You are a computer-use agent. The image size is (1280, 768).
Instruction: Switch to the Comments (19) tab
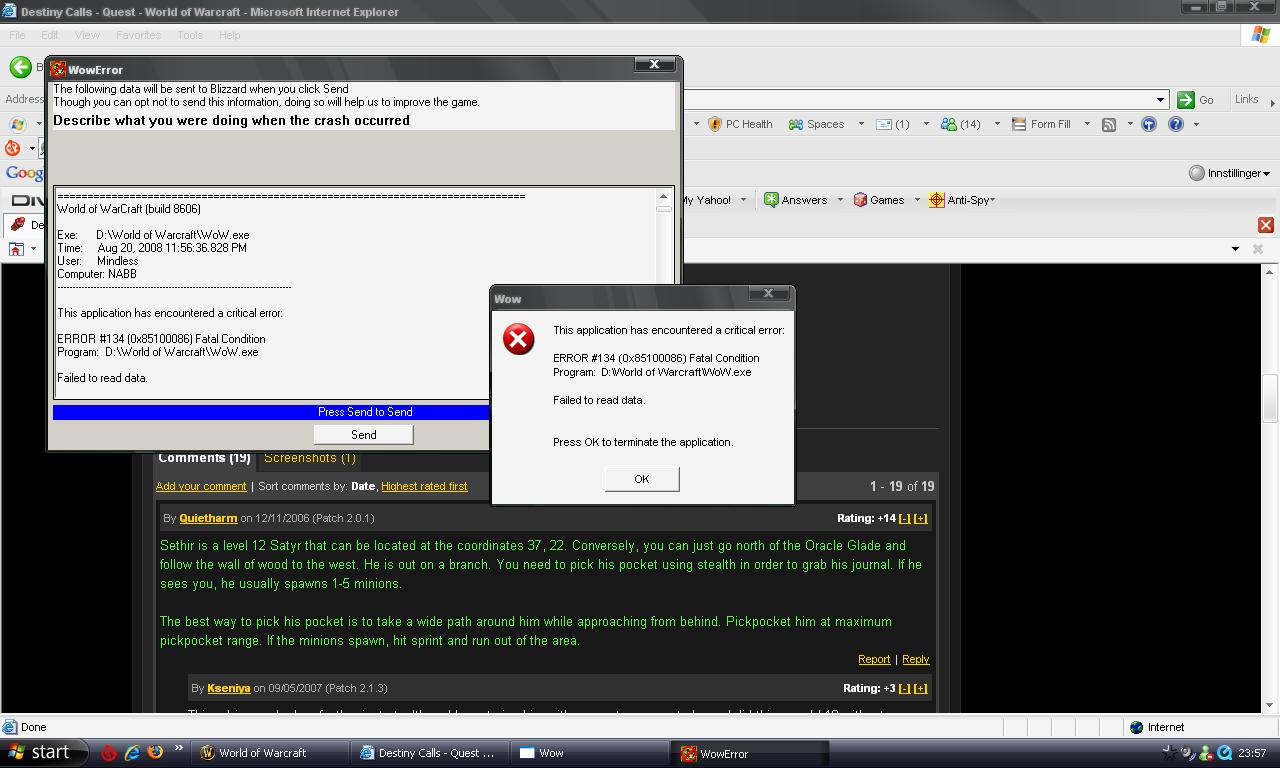(204, 457)
